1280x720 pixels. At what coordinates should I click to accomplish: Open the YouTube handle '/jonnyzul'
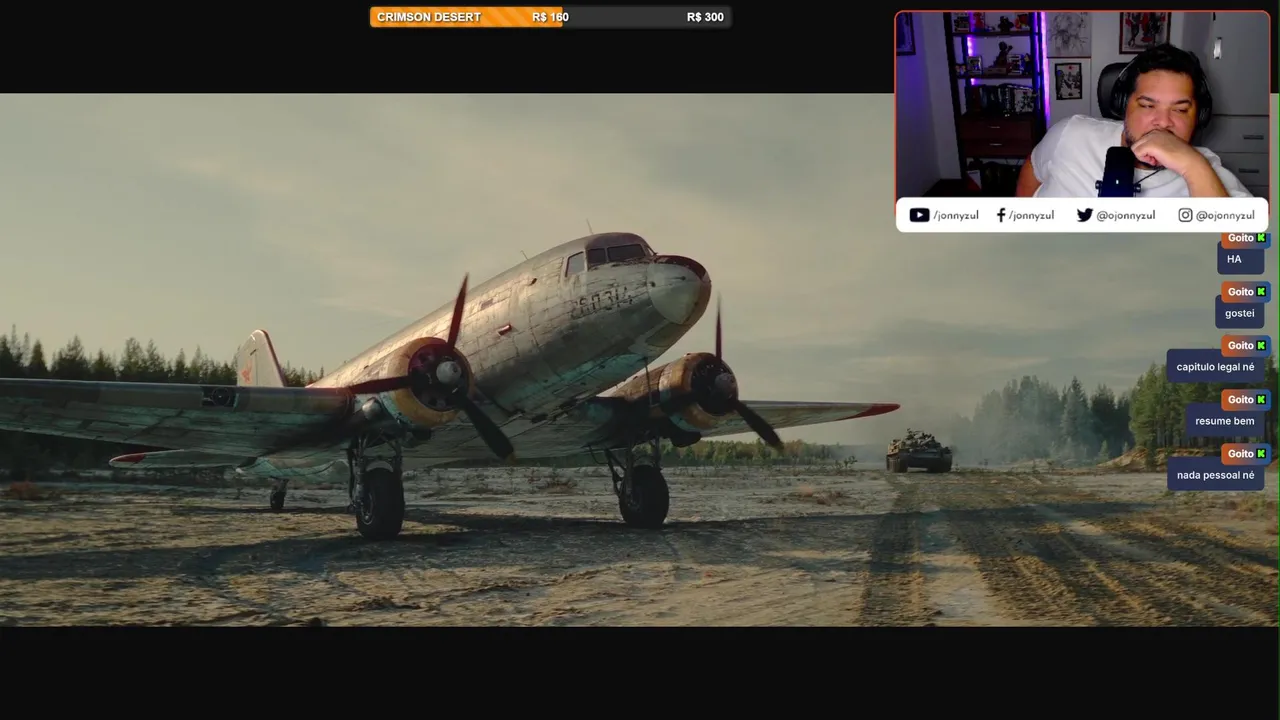click(x=956, y=215)
